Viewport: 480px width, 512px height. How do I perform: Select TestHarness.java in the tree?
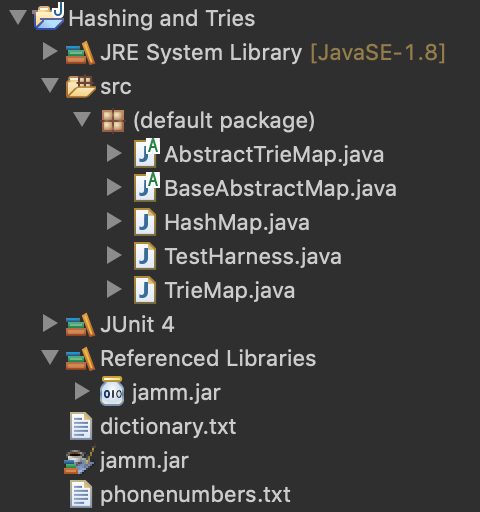click(x=253, y=257)
